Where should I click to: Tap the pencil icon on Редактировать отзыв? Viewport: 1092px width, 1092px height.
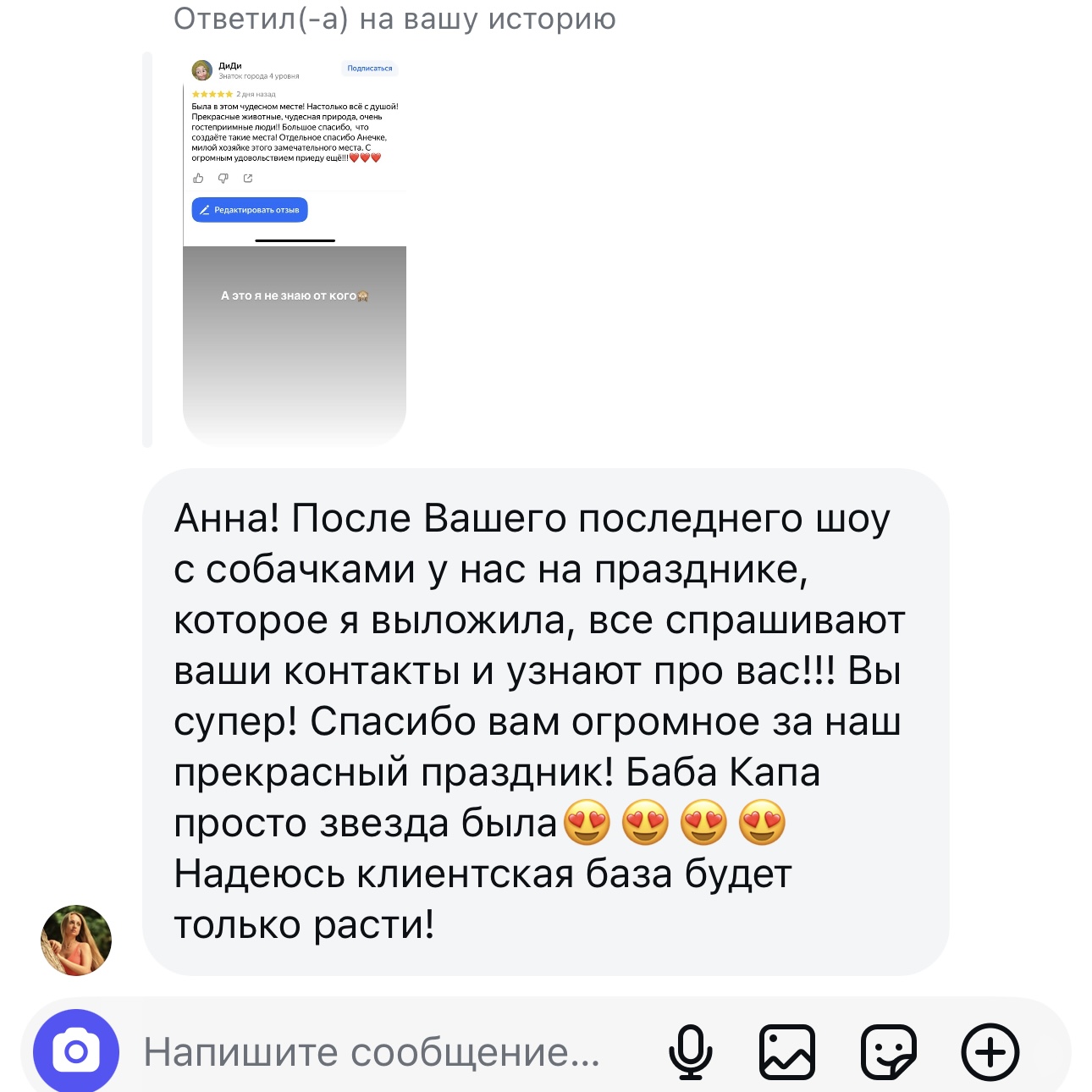[204, 210]
